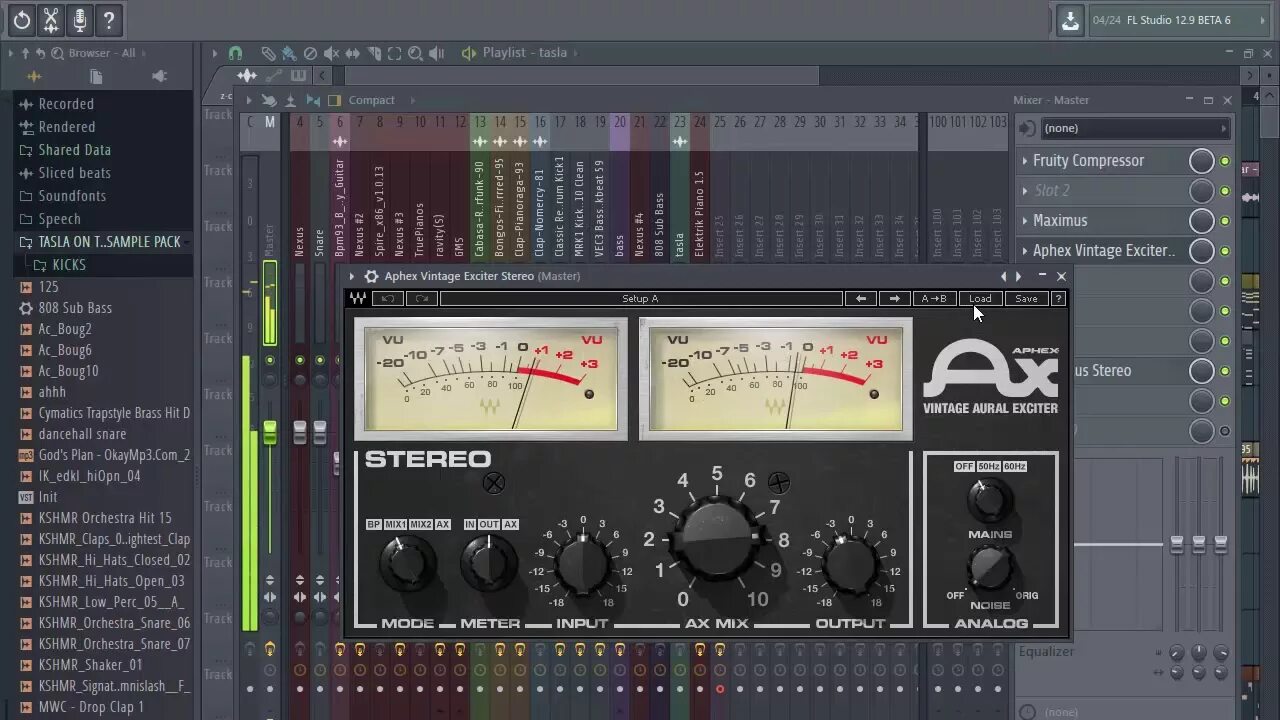Image resolution: width=1280 pixels, height=720 pixels.
Task: Toggle the Slot 2 enable LED
Action: (x=1224, y=191)
